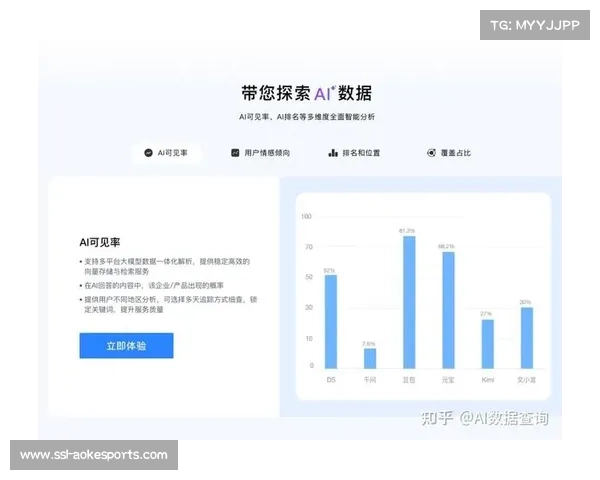Click the 千问 axis label
The height and width of the screenshot is (480, 600).
click(x=370, y=380)
